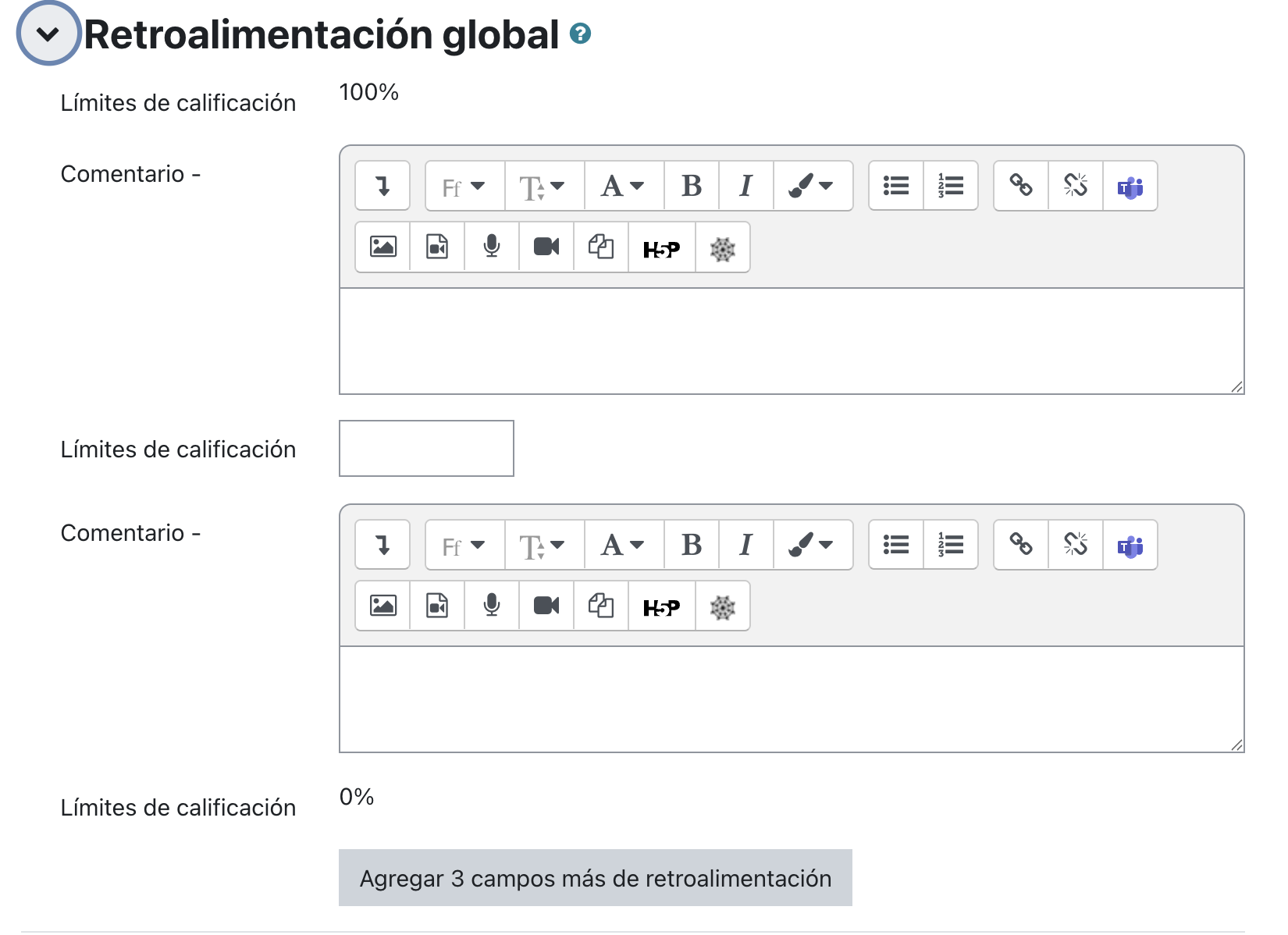Open help for Retroalimentación global
Image resolution: width=1288 pixels, height=935 pixels.
coord(580,34)
